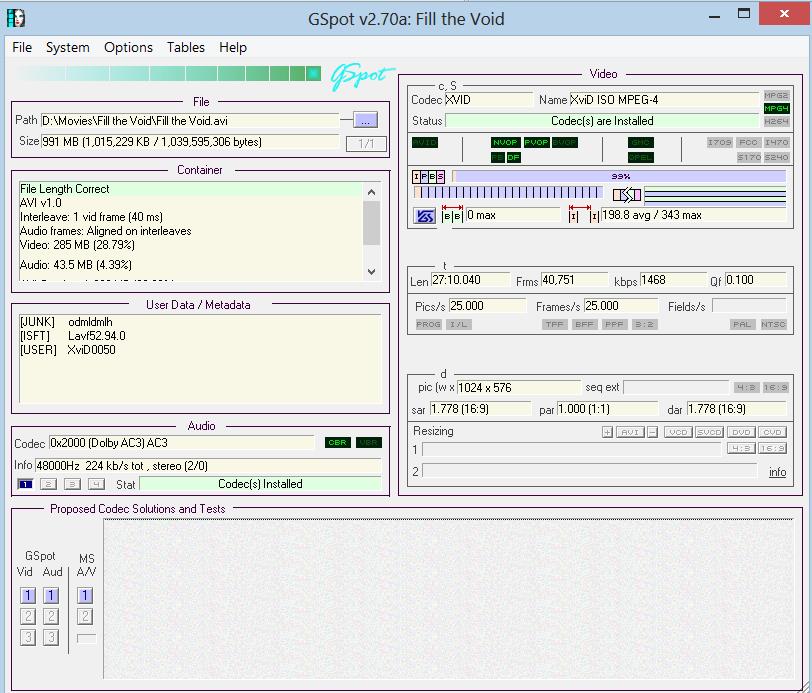Open the File menu

(22, 48)
